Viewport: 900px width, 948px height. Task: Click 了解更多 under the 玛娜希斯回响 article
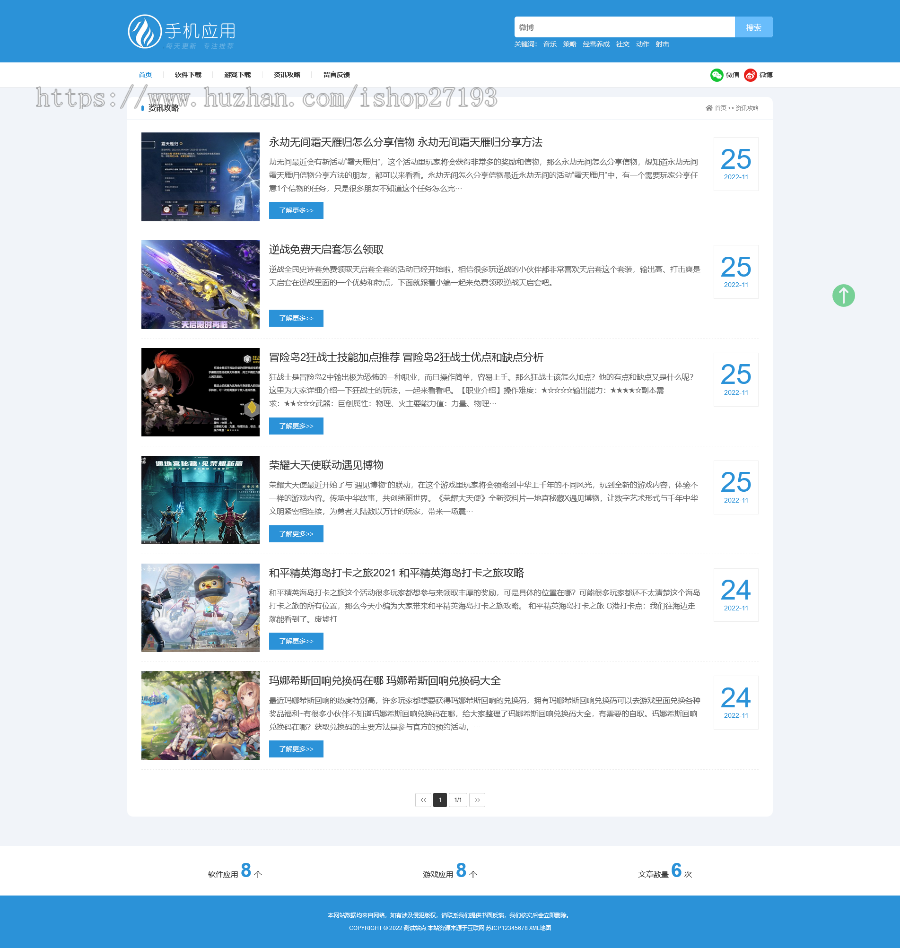pos(296,749)
